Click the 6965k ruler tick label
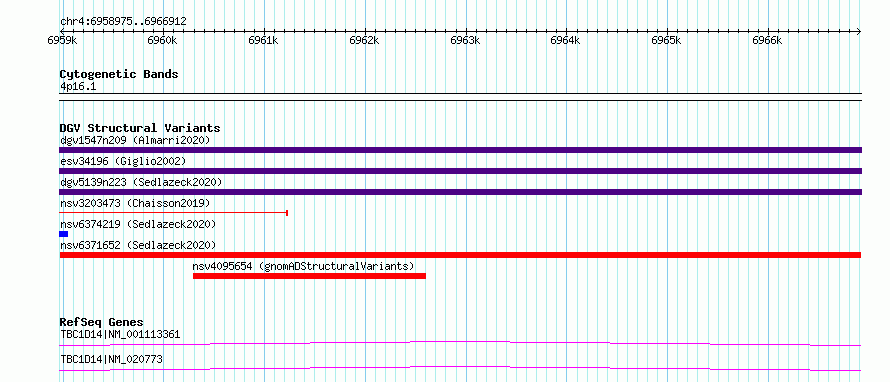Image resolution: width=890 pixels, height=382 pixels. pyautogui.click(x=666, y=40)
